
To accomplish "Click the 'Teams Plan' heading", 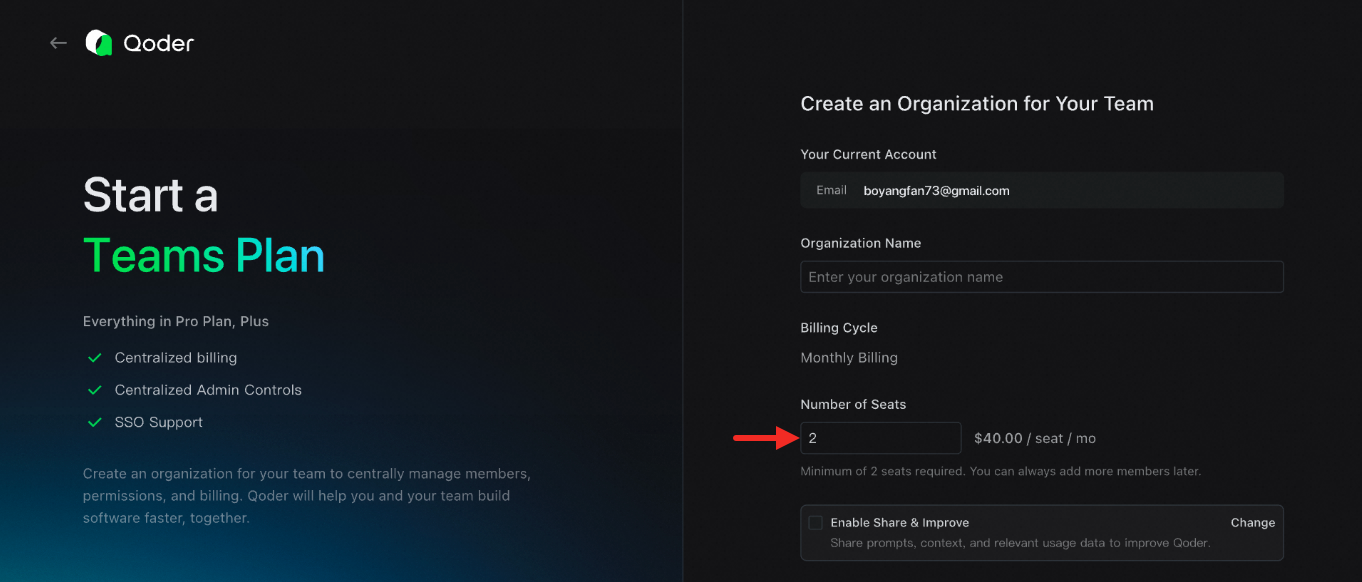I will point(204,256).
